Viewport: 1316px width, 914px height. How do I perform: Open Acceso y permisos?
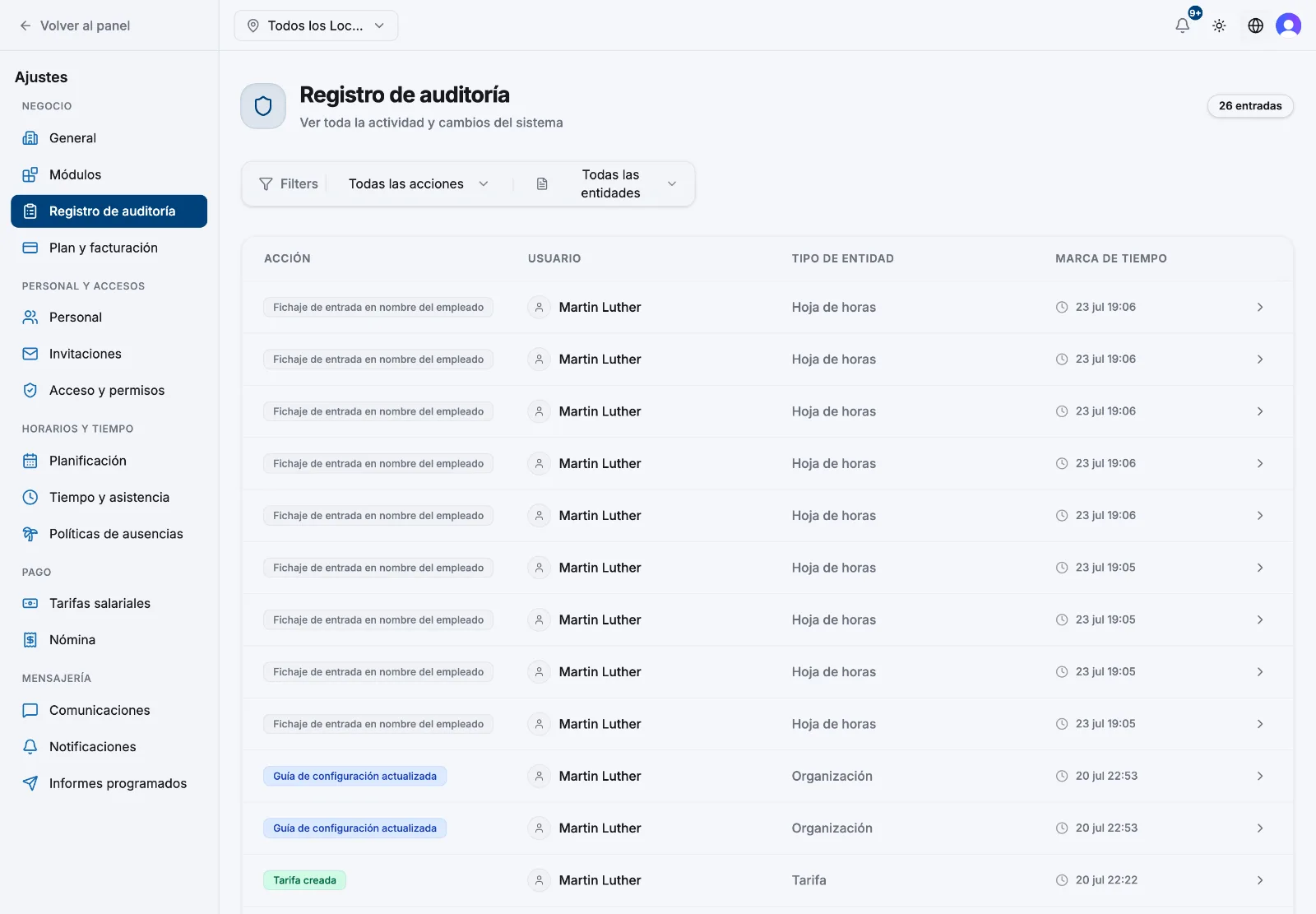(109, 390)
